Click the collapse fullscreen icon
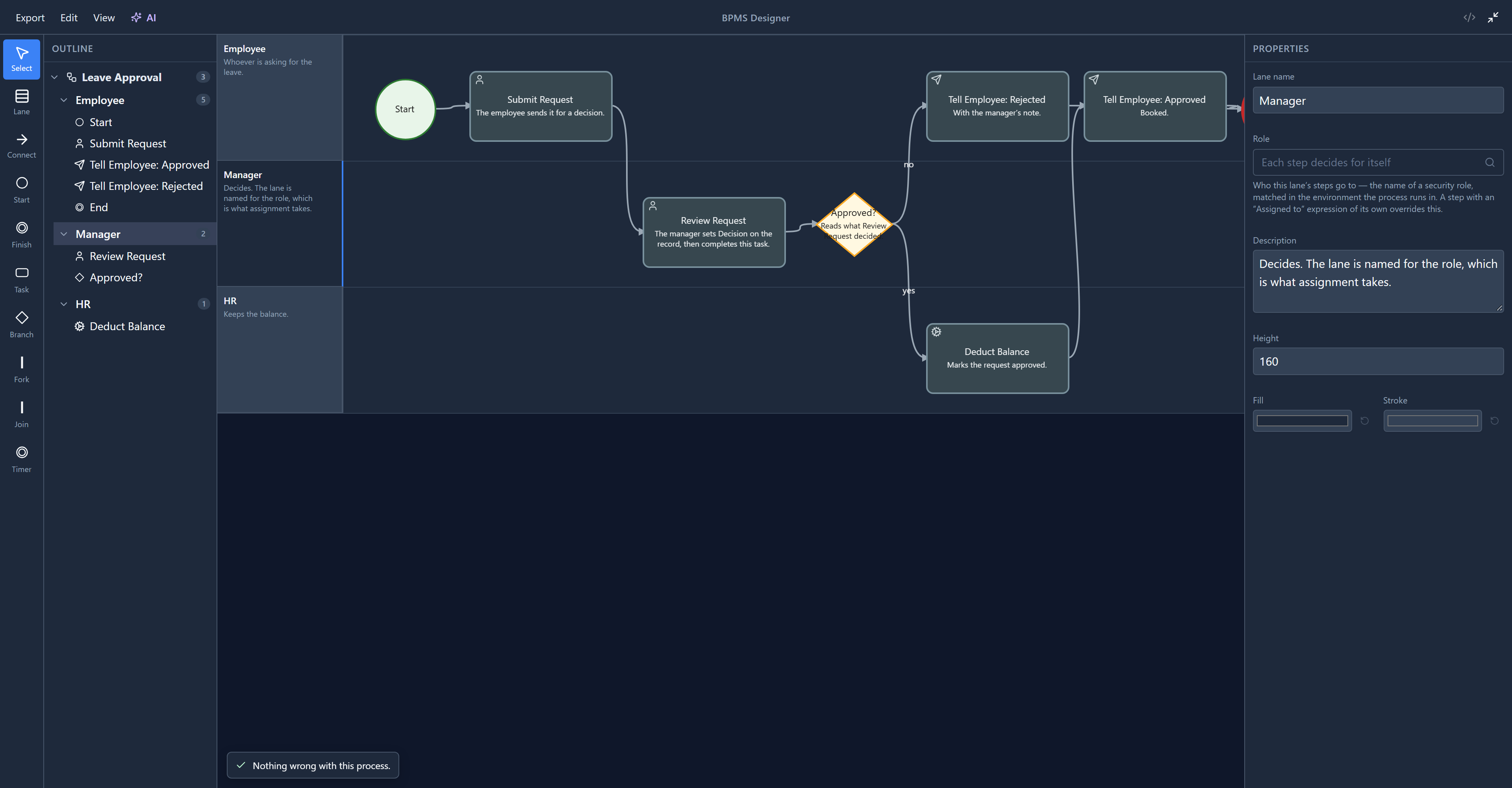 (1493, 18)
